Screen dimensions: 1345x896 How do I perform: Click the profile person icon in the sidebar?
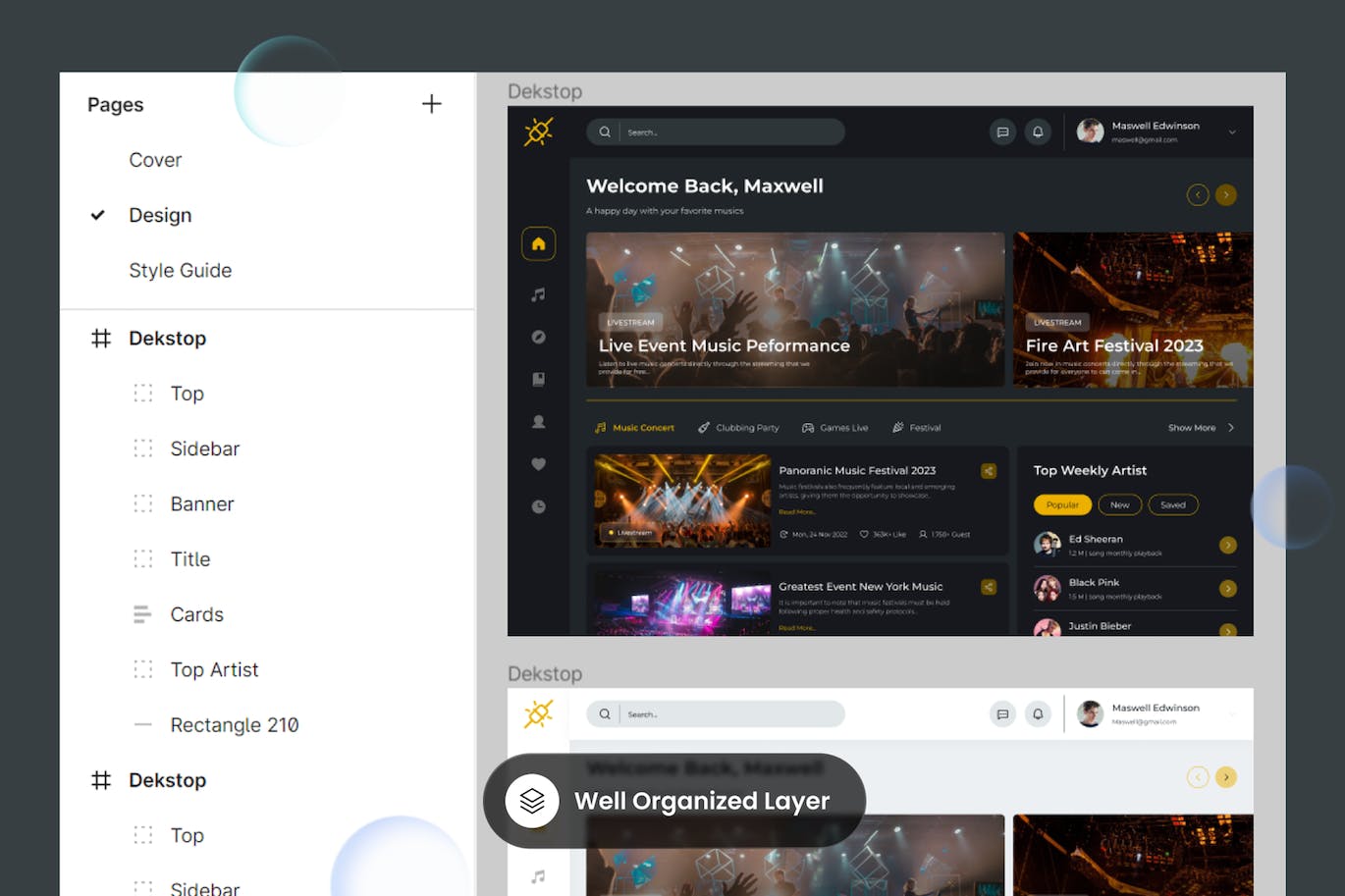click(x=538, y=421)
